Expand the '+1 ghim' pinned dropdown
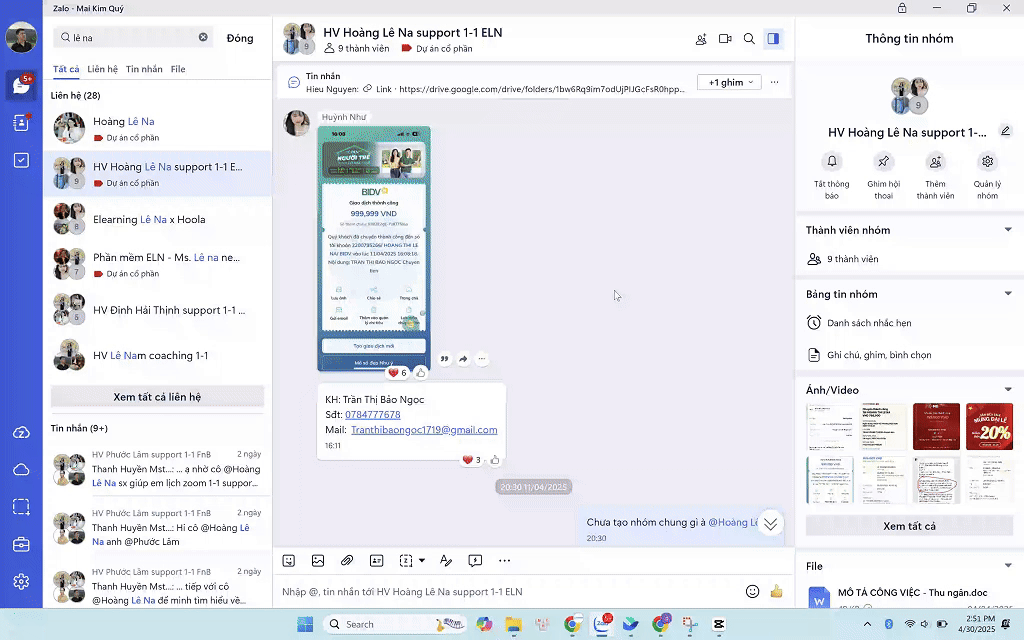Screen dimensions: 1024x640 pos(729,82)
